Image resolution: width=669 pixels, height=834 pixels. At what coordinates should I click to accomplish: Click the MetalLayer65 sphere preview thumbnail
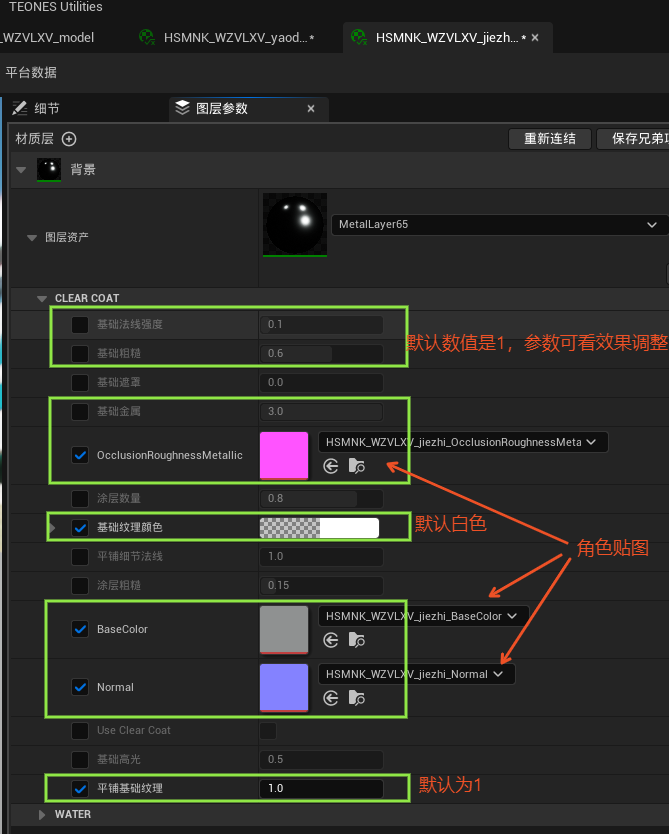294,224
